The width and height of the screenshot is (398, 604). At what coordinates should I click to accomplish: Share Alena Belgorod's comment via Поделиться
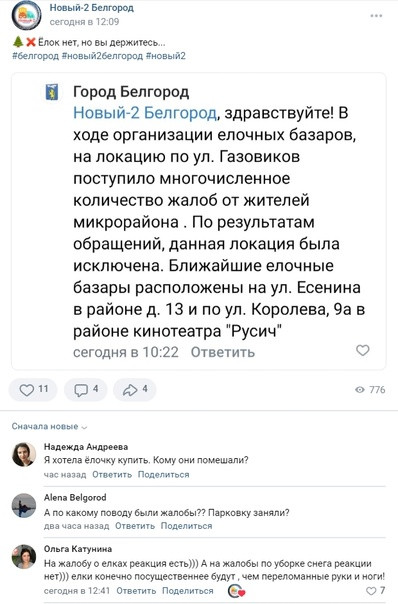(186, 526)
